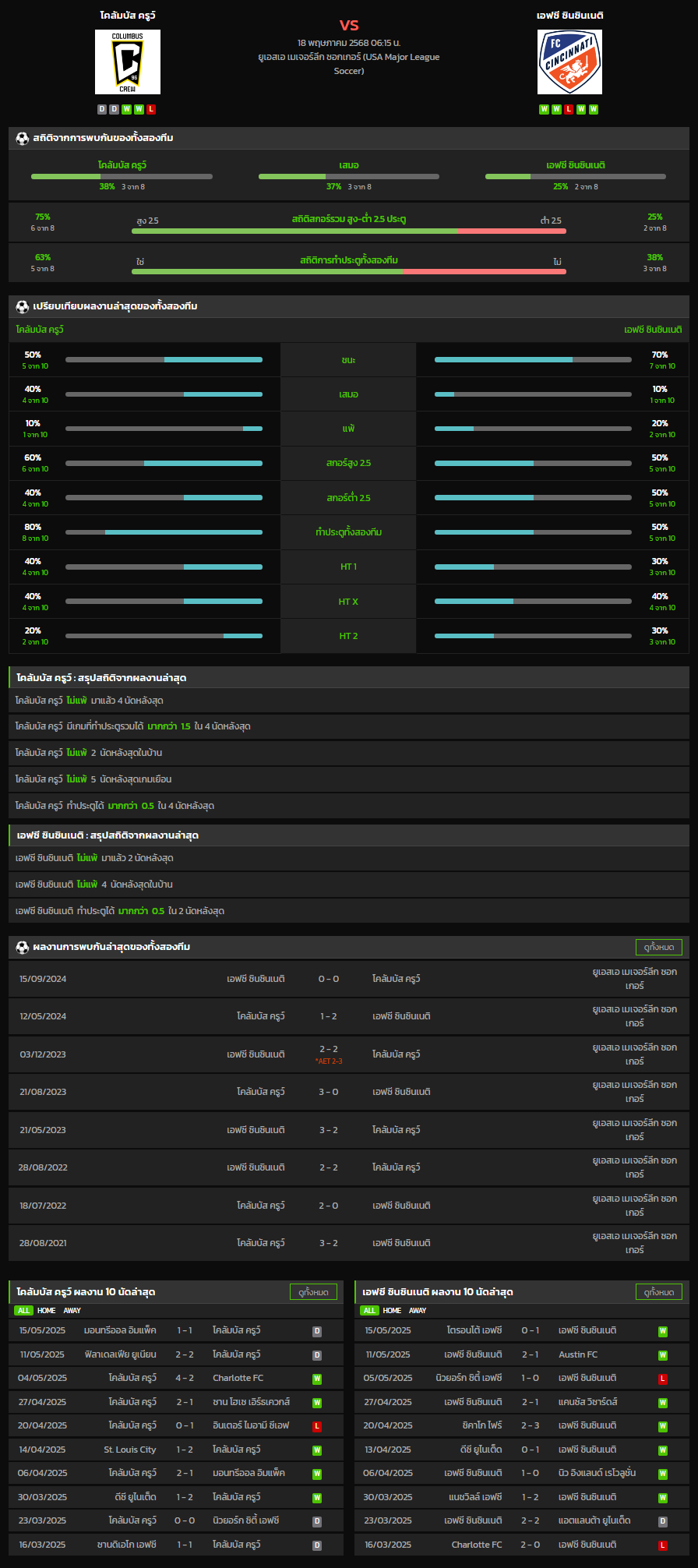Open head-to-head match dated 12/05/2024
This screenshot has width=698, height=1568.
click(x=349, y=1016)
